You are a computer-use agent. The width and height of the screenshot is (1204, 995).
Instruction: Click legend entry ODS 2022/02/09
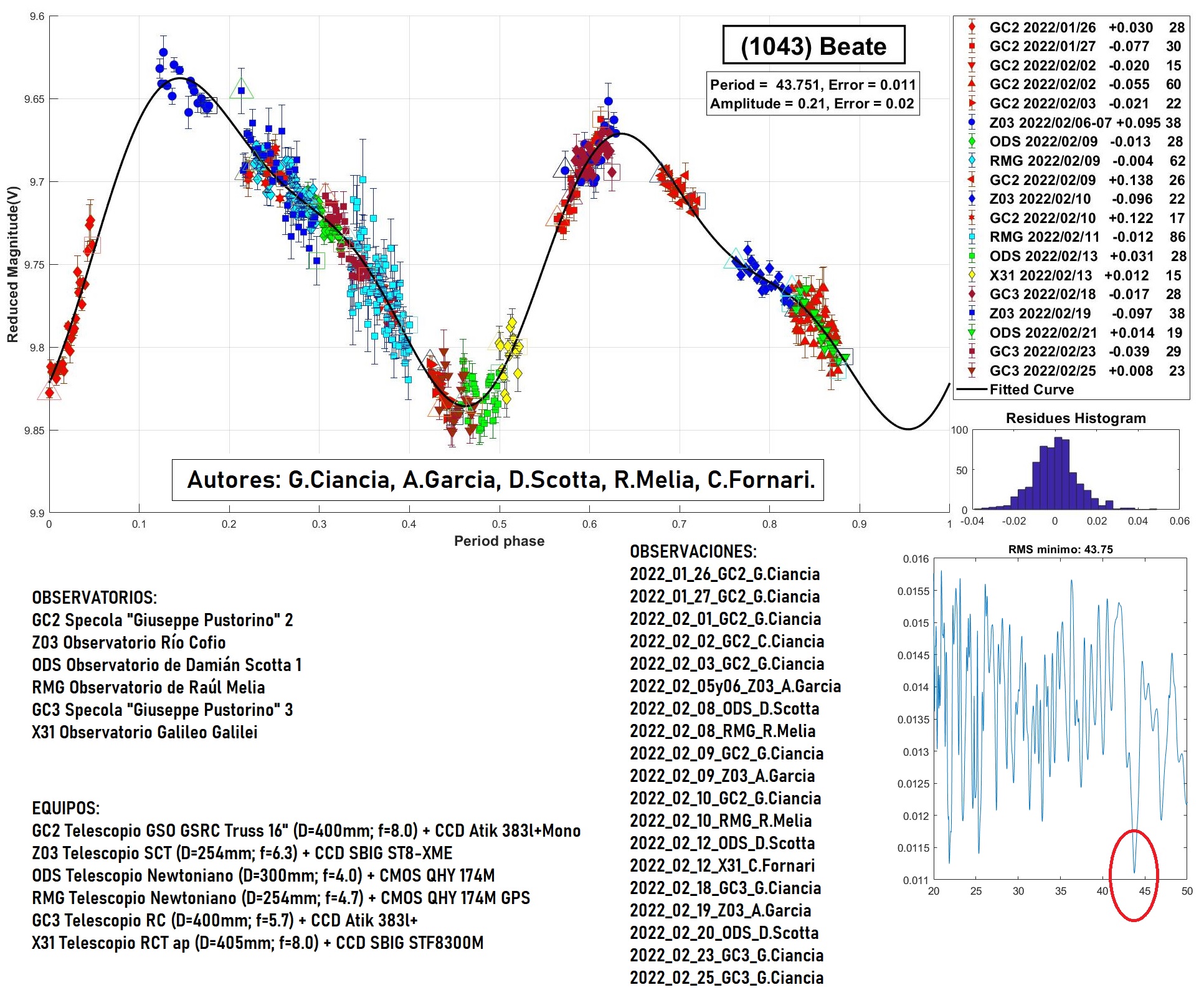click(1074, 141)
